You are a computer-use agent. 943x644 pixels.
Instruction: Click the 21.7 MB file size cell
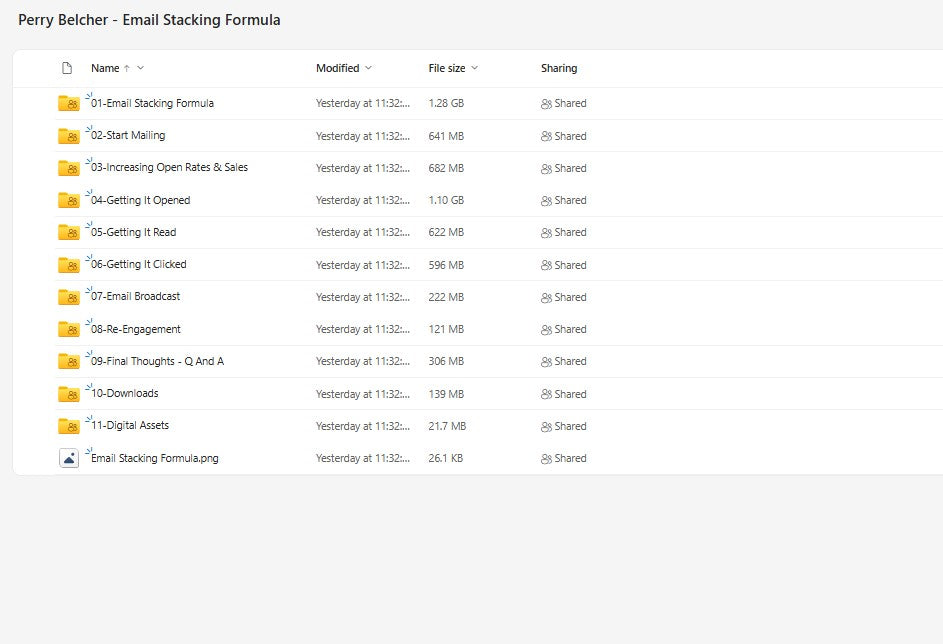click(x=447, y=426)
